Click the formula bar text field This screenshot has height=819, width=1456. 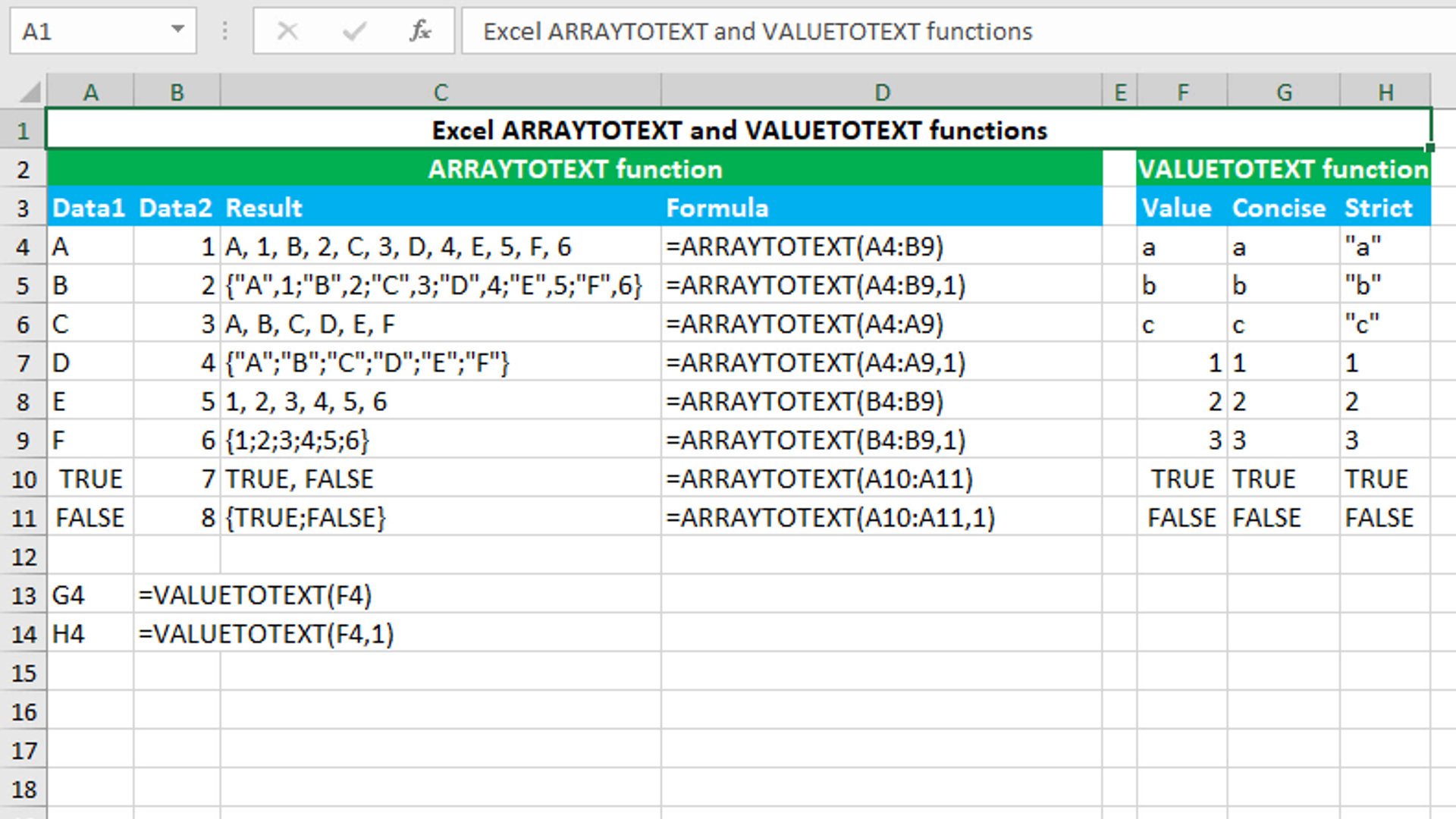click(x=959, y=31)
